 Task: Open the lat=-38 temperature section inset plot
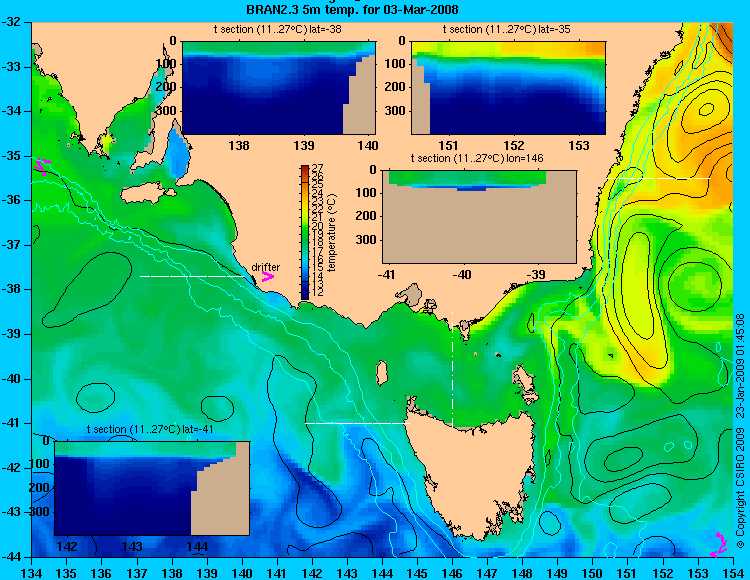(x=279, y=88)
